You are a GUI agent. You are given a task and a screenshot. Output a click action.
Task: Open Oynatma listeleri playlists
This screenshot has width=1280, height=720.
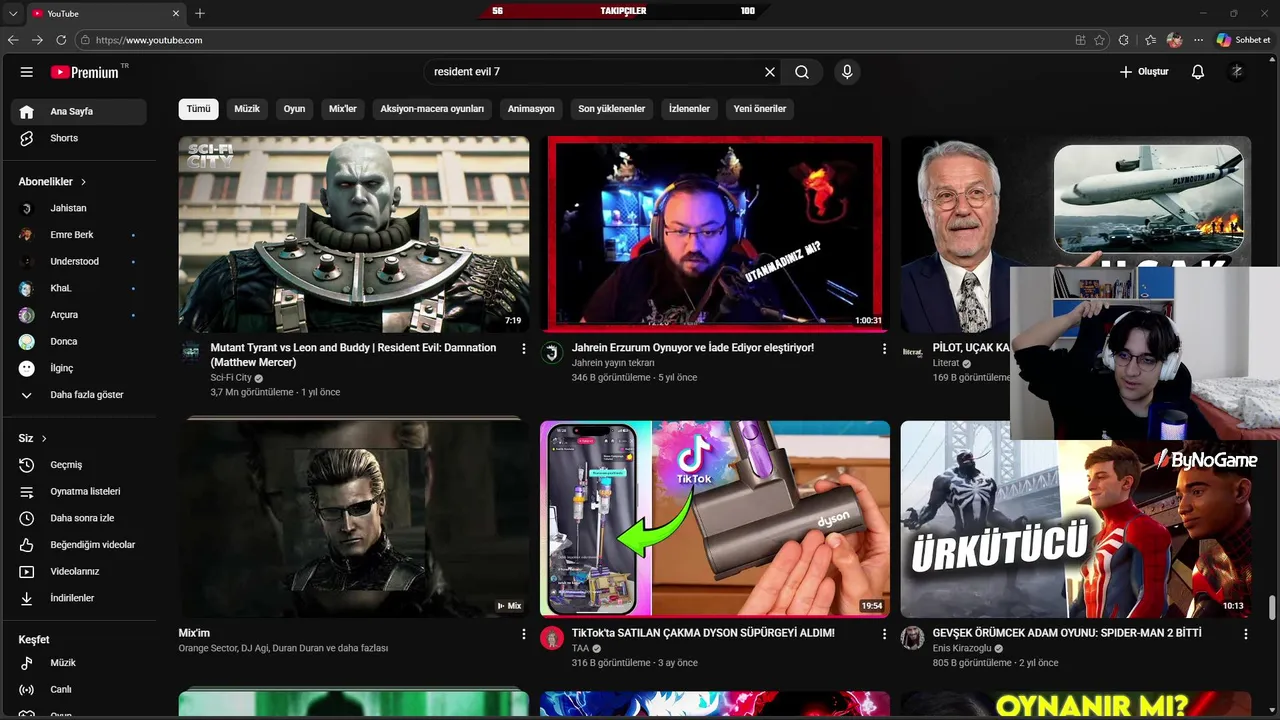coord(78,491)
